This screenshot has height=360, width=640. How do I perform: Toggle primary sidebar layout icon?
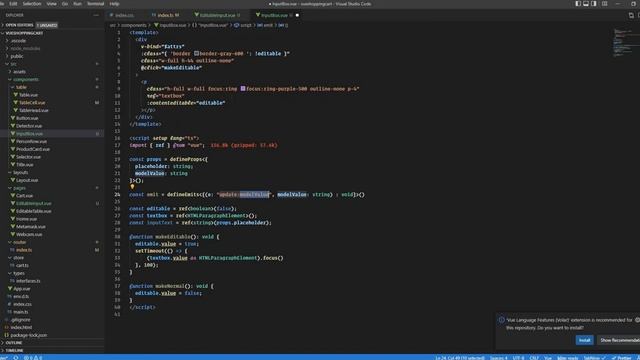click(x=578, y=4)
